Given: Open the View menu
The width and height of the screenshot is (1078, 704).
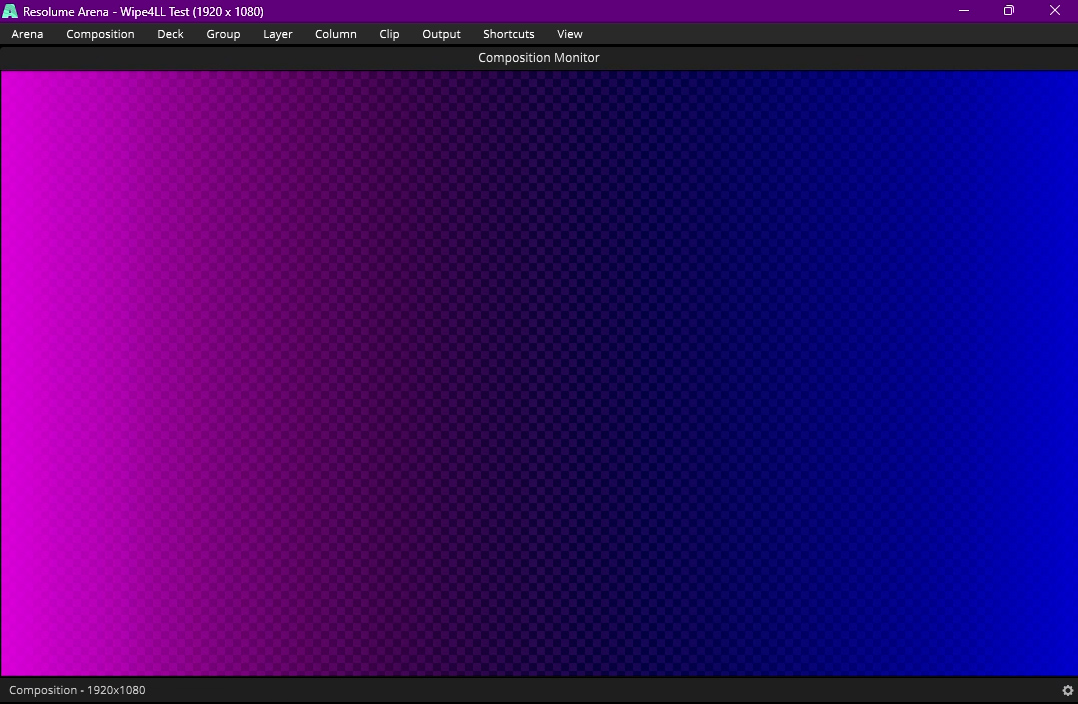Looking at the screenshot, I should click(570, 34).
